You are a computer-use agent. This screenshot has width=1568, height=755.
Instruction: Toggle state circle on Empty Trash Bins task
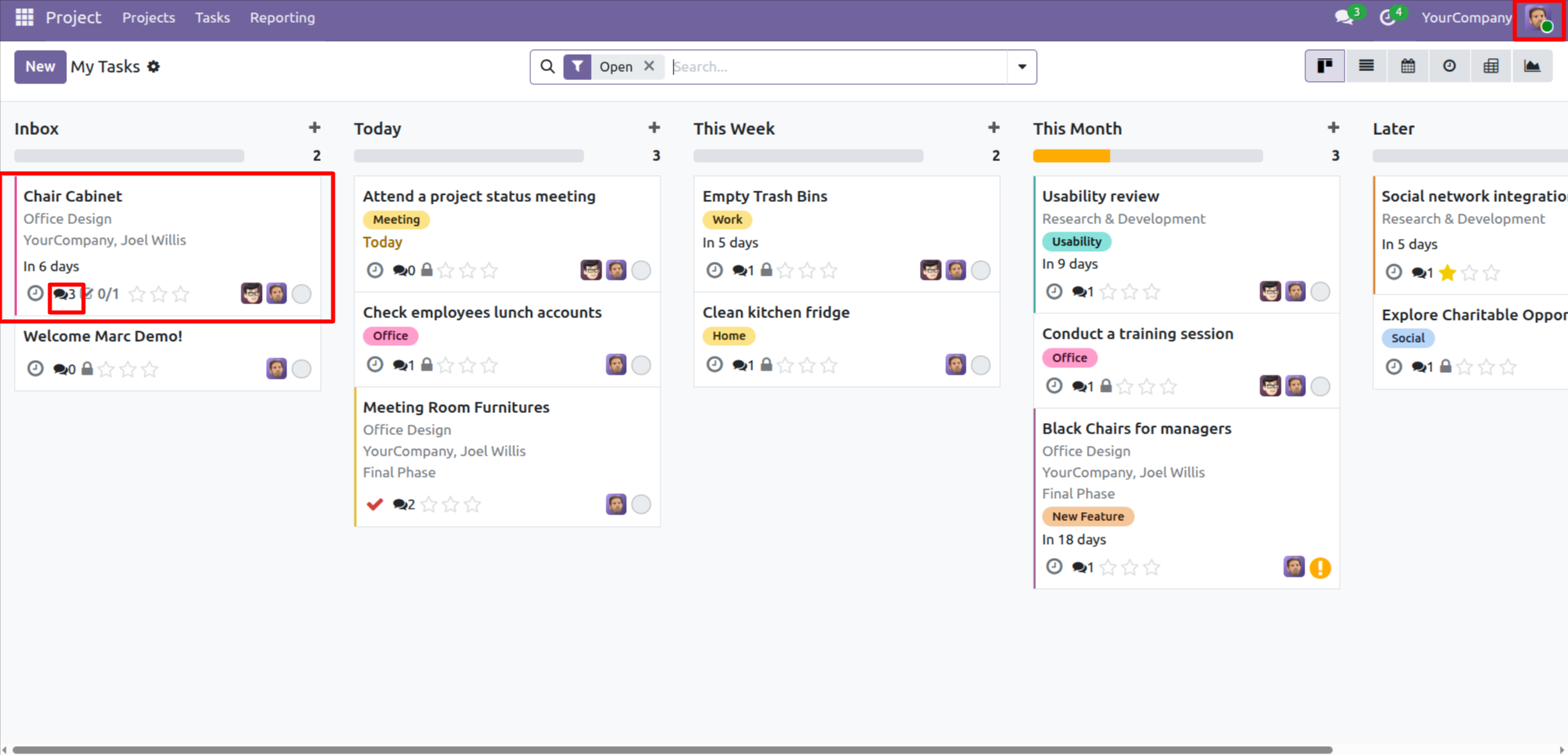[980, 270]
